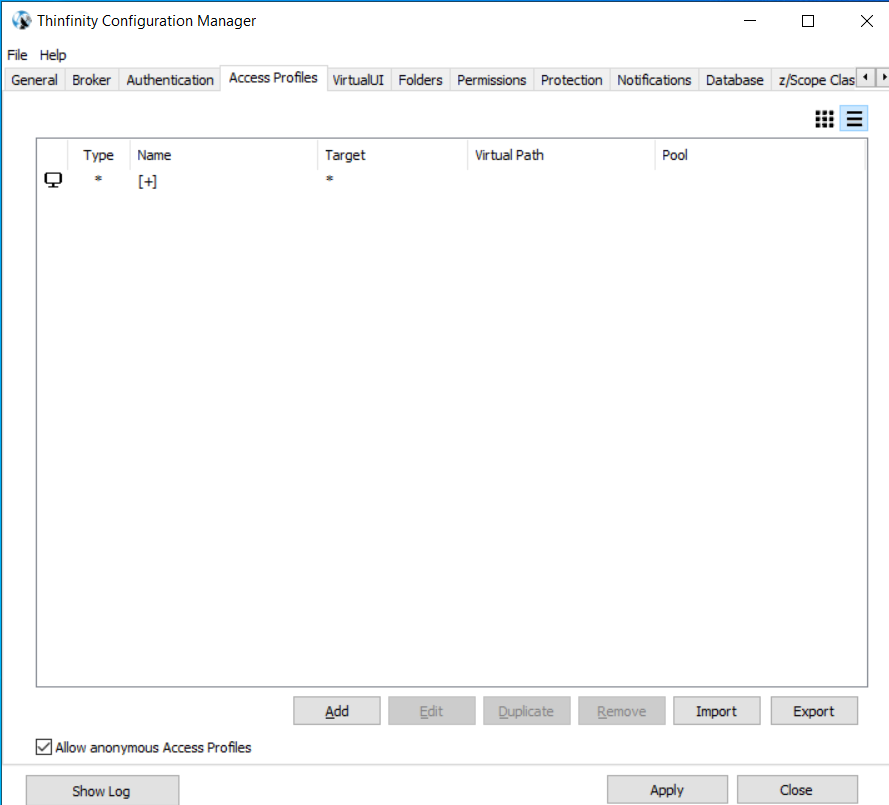Close the window using the title bar X
Image resolution: width=889 pixels, height=805 pixels.
pos(866,21)
